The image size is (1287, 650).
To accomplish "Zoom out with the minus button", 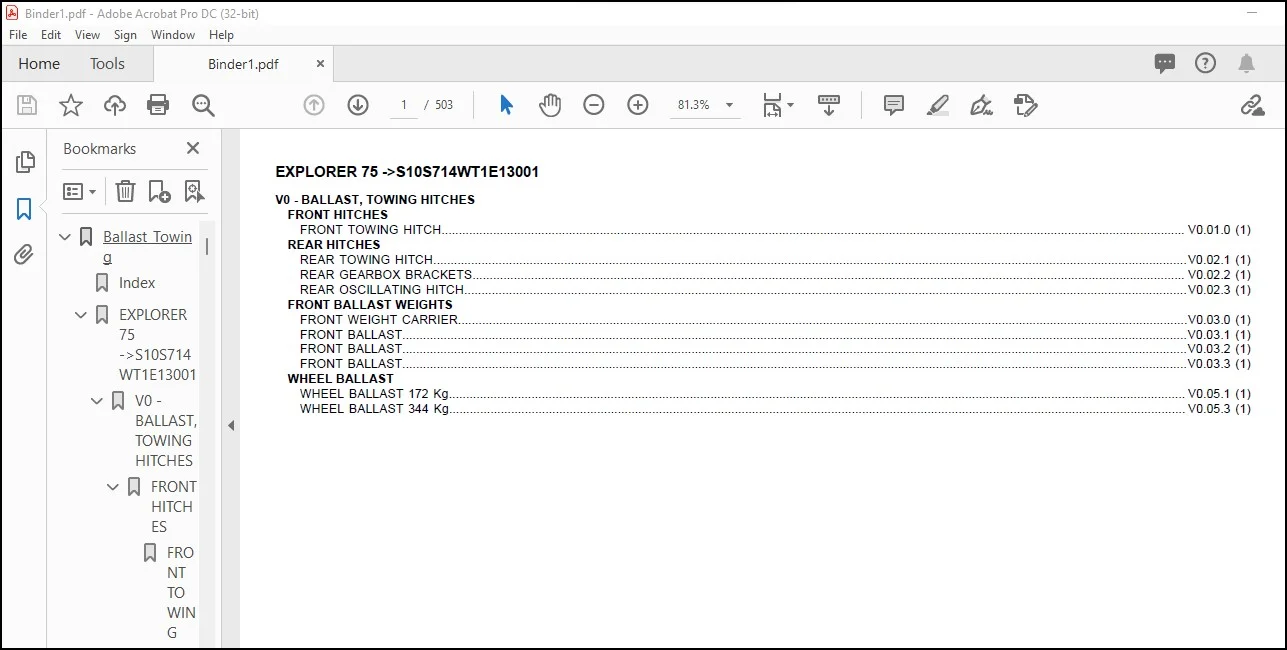I will 594,105.
